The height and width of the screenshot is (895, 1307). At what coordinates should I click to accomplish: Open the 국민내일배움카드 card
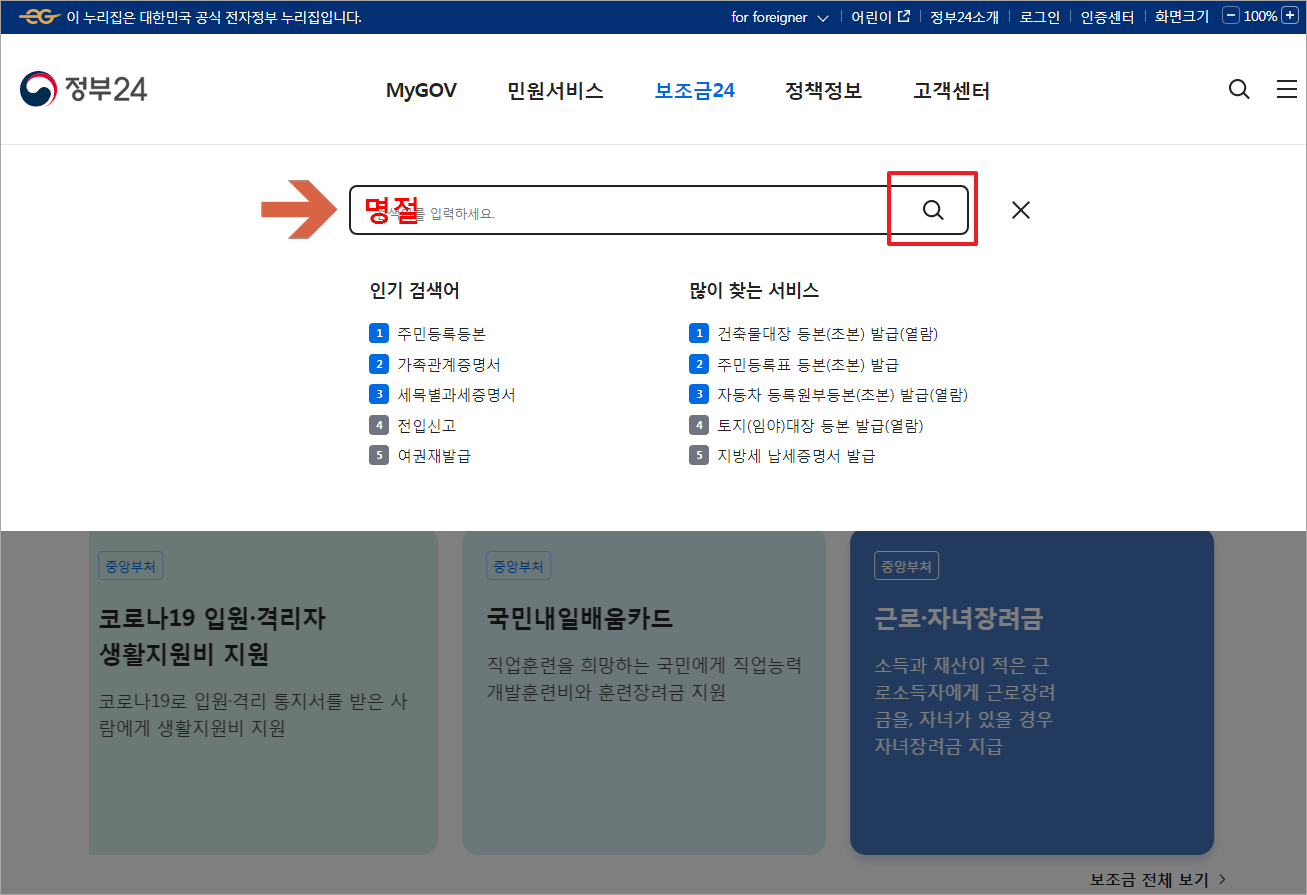pyautogui.click(x=644, y=619)
